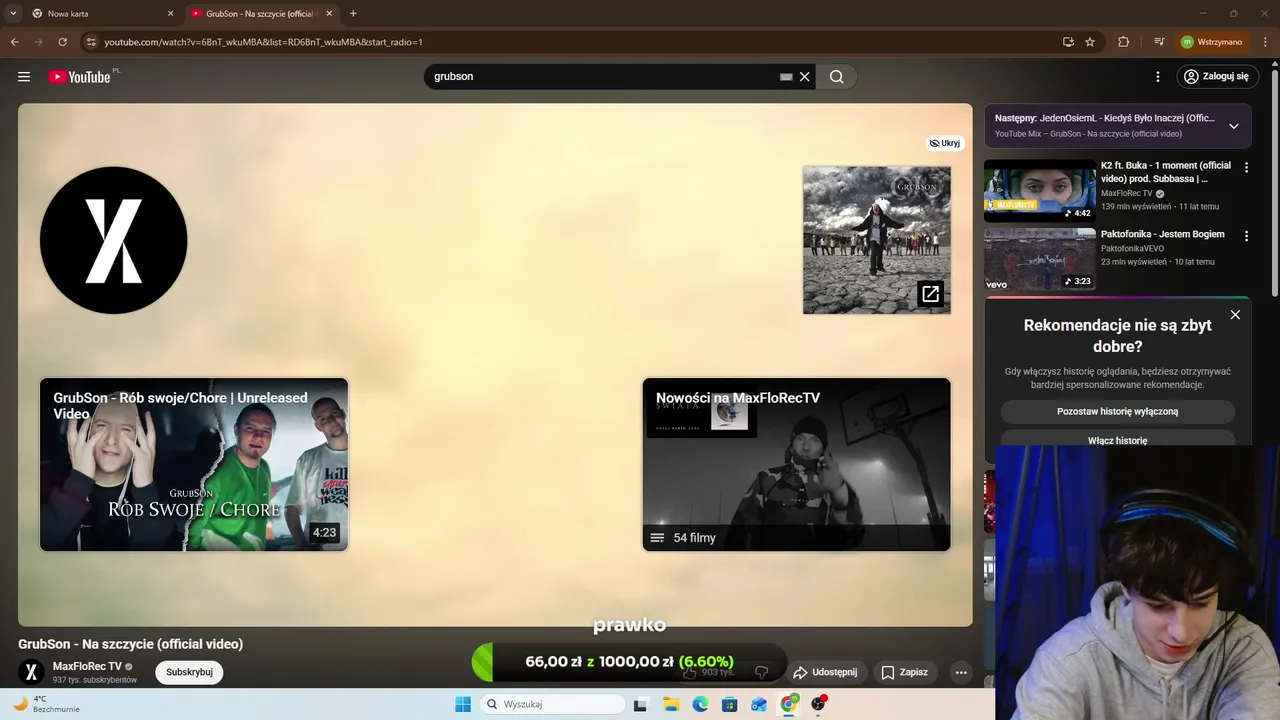Click the search magnifier button
The image size is (1280, 720).
coord(836,77)
